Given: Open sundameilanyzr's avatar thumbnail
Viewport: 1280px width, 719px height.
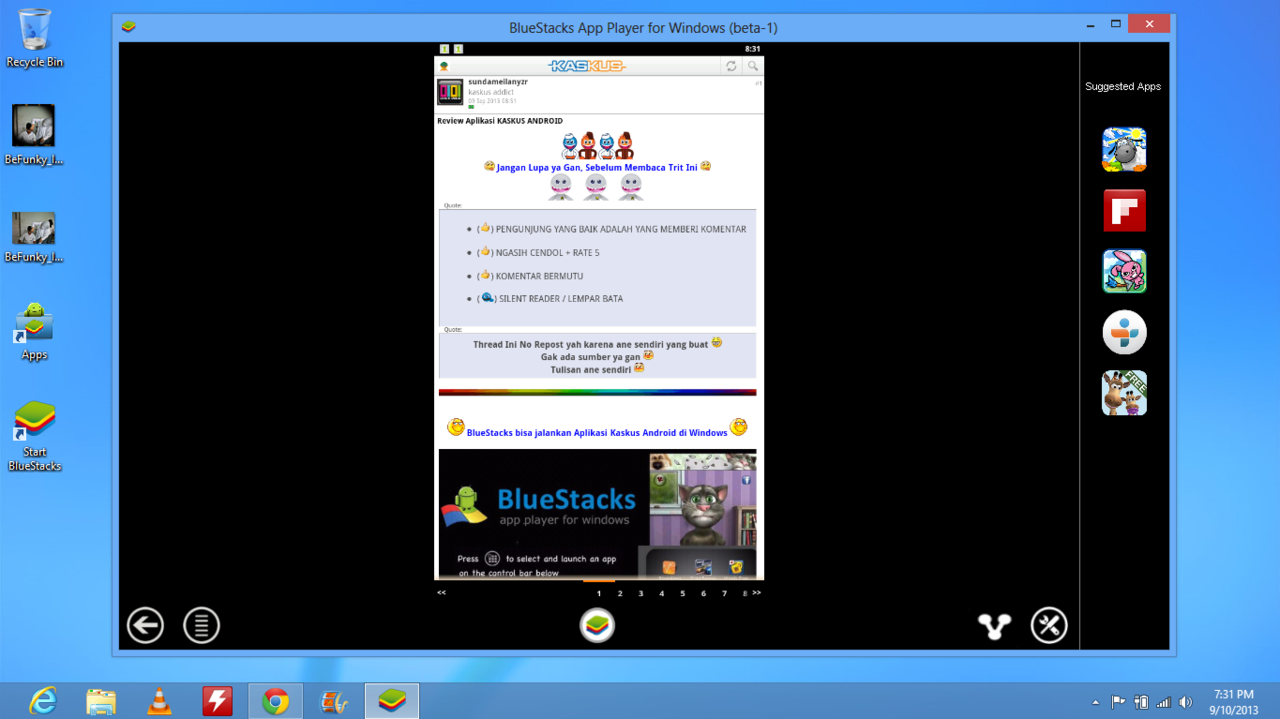Looking at the screenshot, I should pyautogui.click(x=450, y=92).
